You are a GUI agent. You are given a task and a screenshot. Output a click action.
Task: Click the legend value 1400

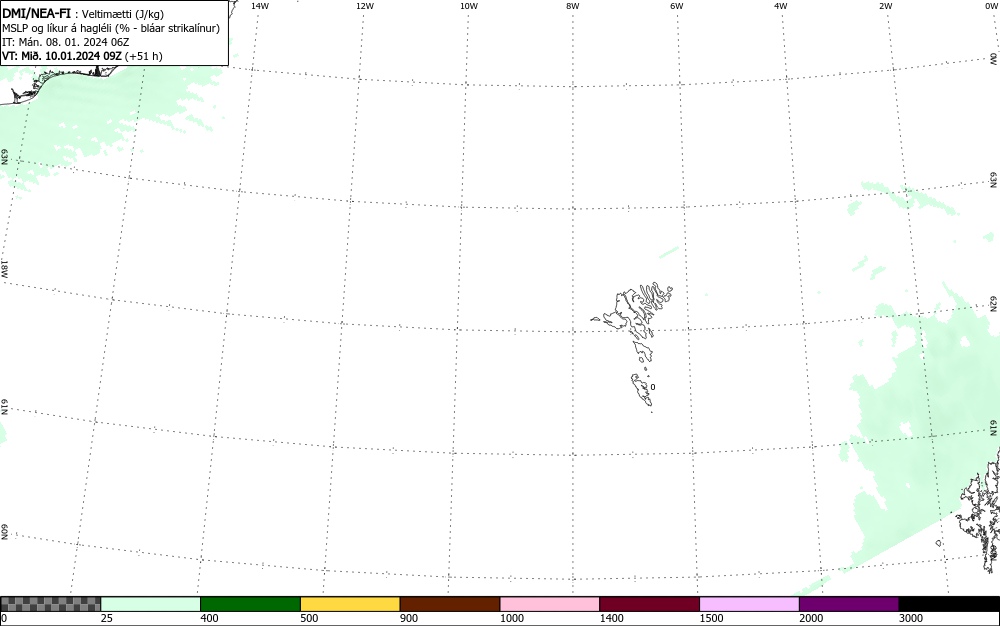(612, 618)
